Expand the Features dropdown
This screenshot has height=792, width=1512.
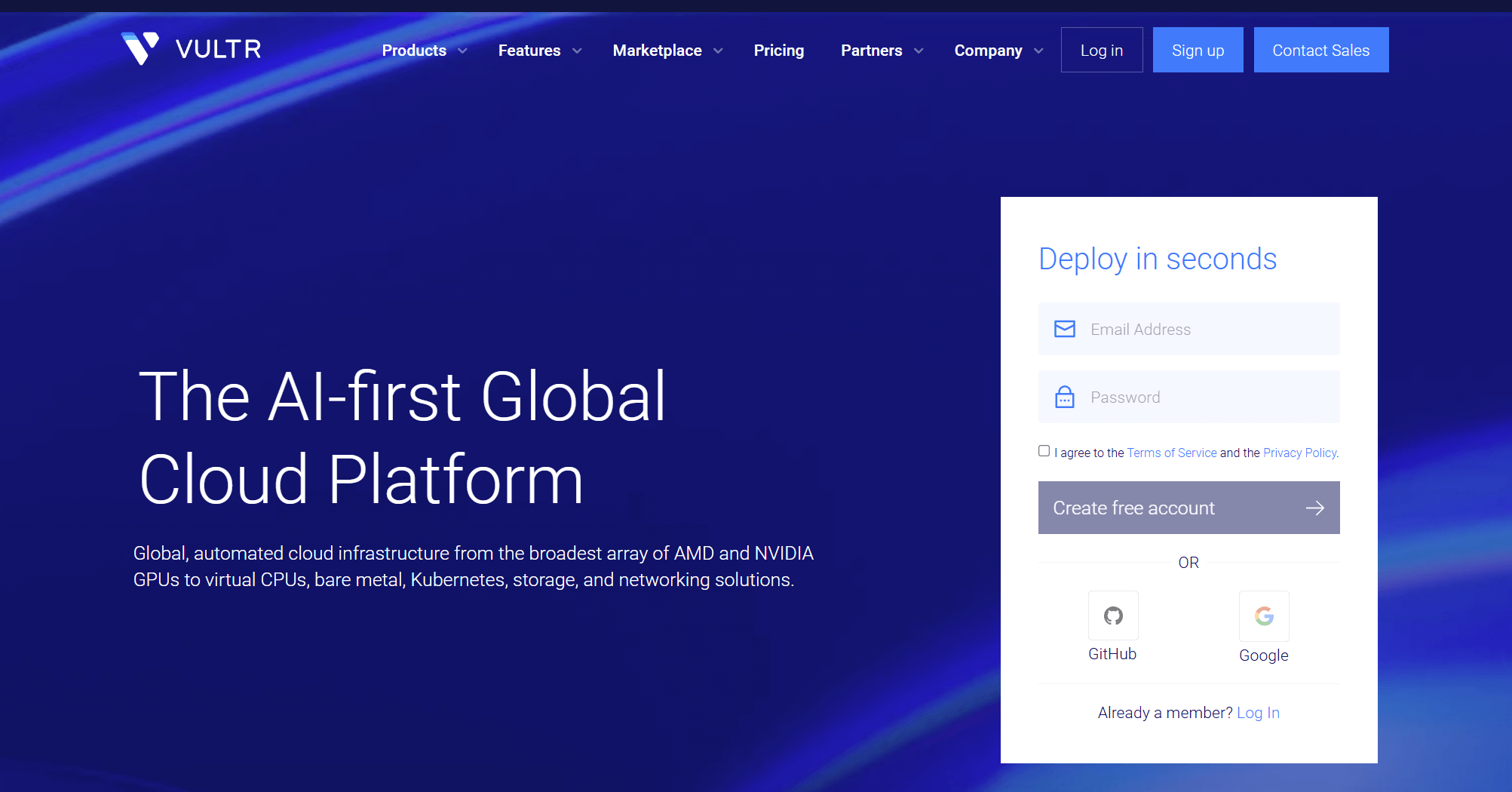coord(529,50)
